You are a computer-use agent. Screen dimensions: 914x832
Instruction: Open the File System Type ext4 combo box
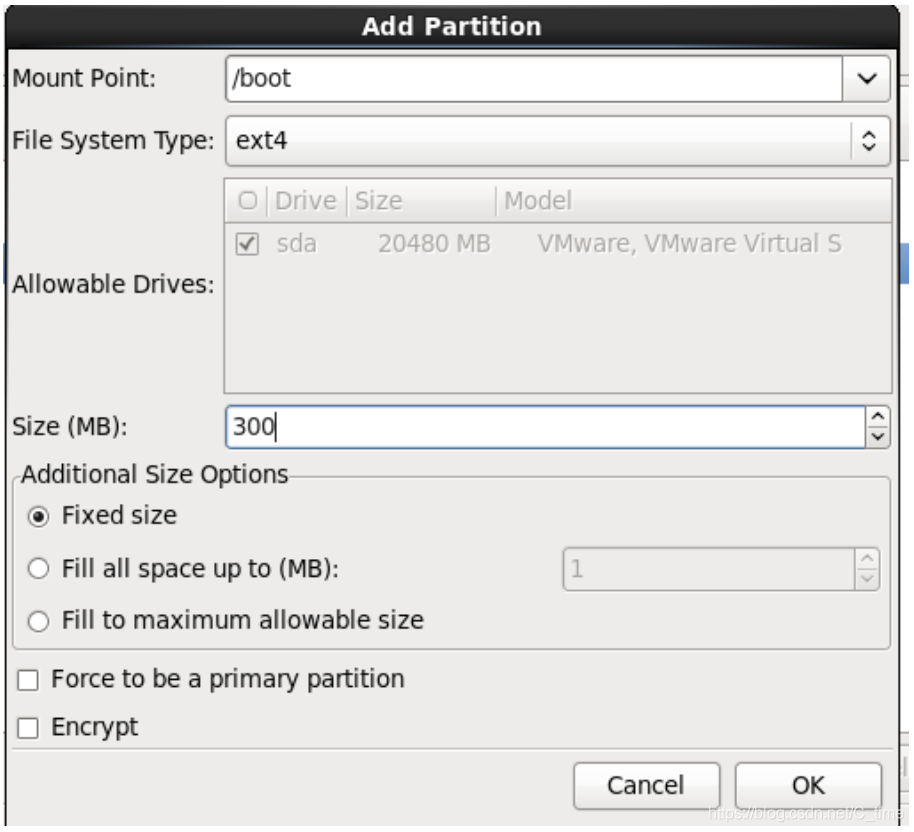[x=558, y=141]
